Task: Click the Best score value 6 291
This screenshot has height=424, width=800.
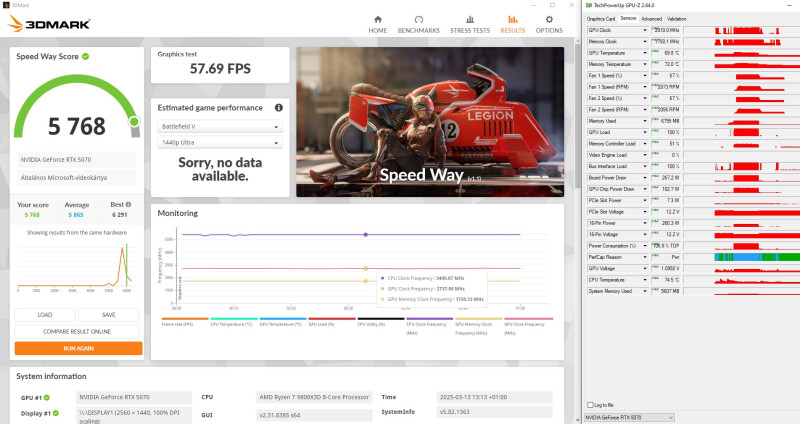Action: tap(120, 215)
